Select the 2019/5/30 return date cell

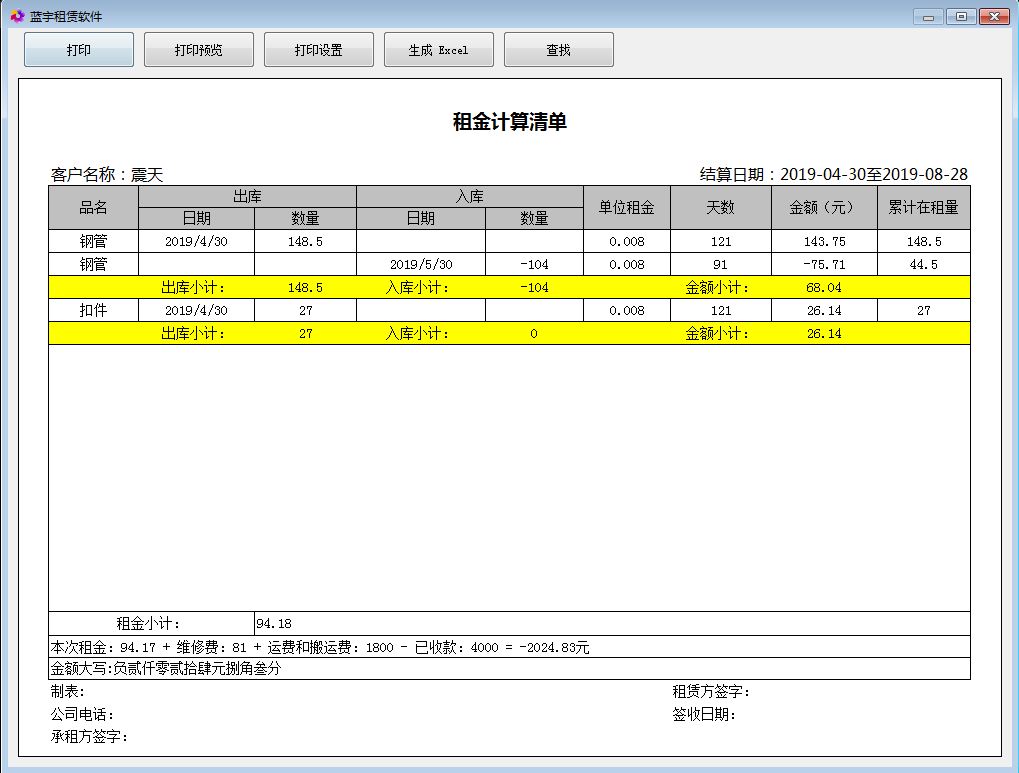(x=420, y=265)
